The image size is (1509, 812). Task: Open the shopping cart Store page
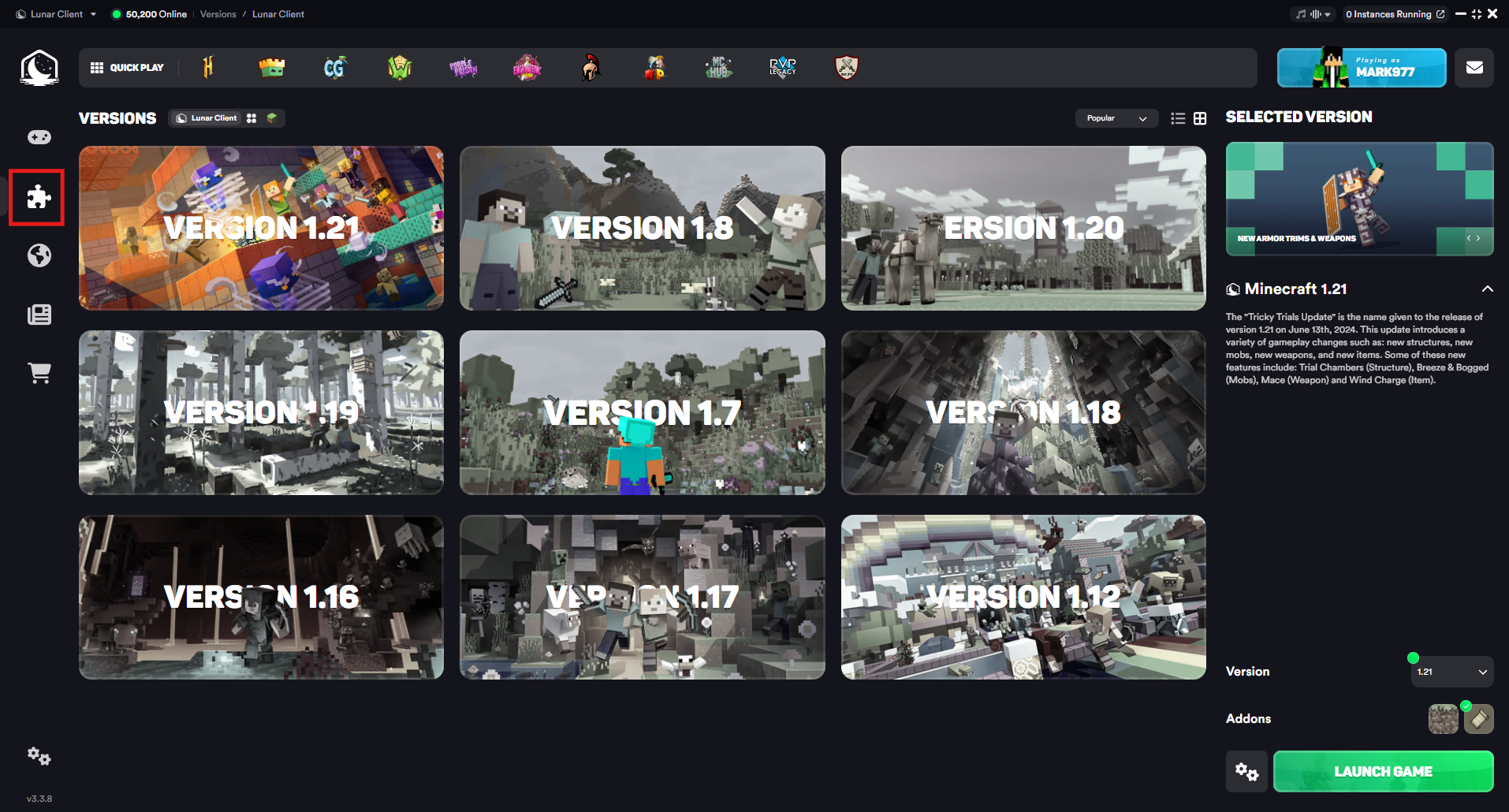(39, 373)
